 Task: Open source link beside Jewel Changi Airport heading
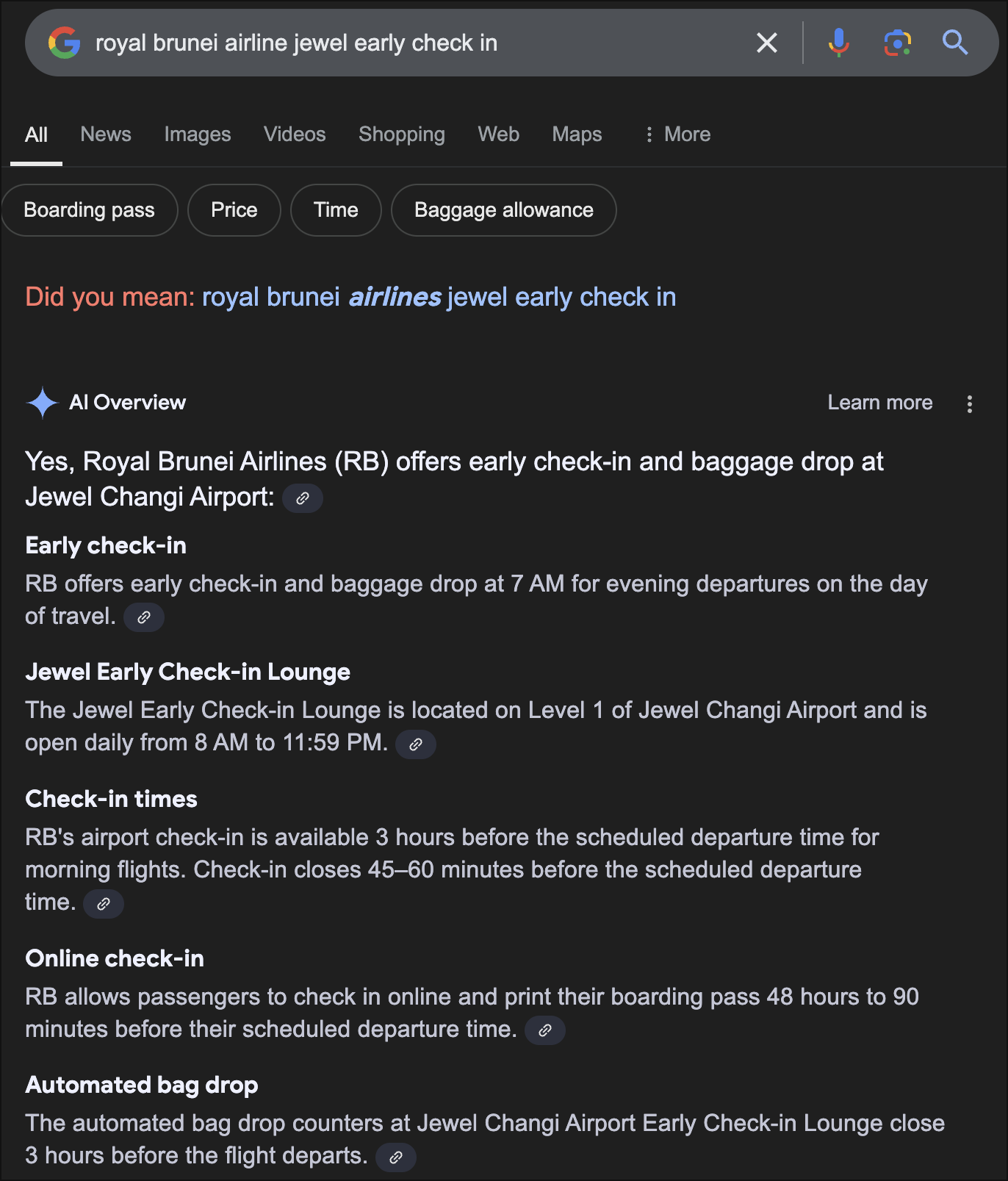[x=303, y=498]
